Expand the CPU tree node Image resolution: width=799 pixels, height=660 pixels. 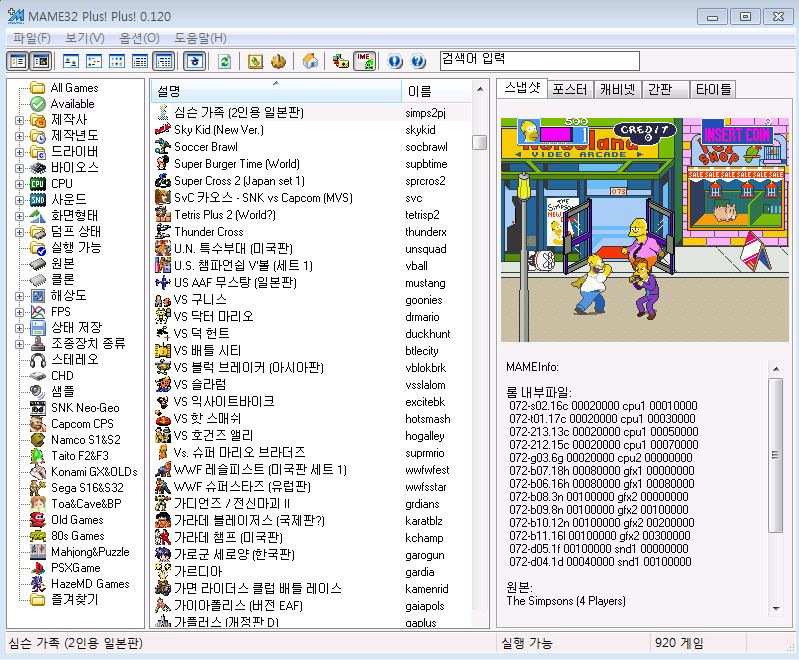pyautogui.click(x=19, y=184)
